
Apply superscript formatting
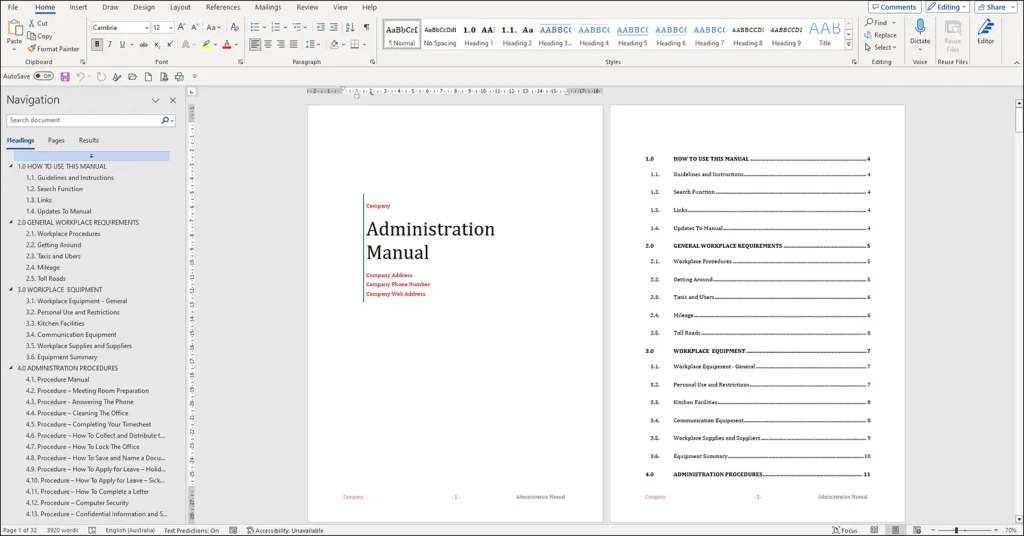pyautogui.click(x=170, y=44)
